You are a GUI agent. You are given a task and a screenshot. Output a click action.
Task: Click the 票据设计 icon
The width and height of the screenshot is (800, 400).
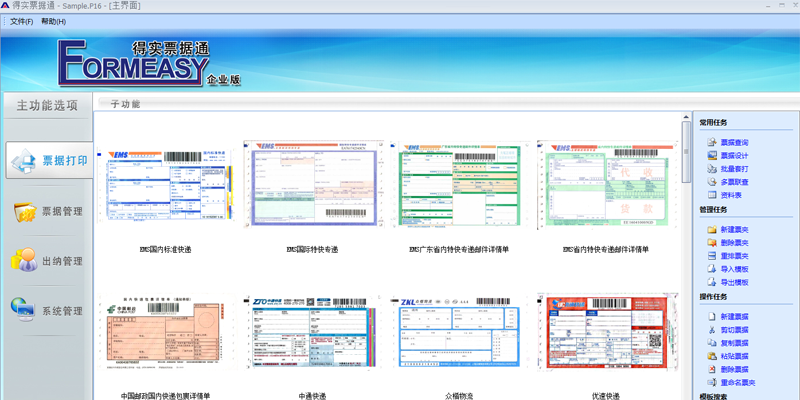click(x=712, y=156)
